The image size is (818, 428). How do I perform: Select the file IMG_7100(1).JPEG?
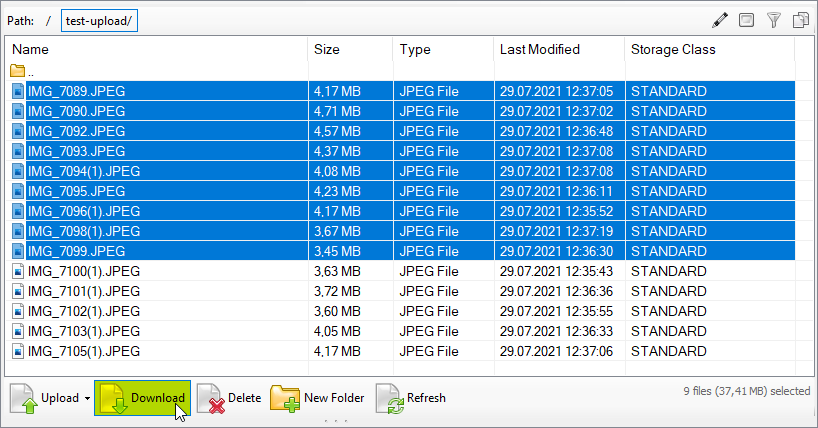click(x=83, y=271)
